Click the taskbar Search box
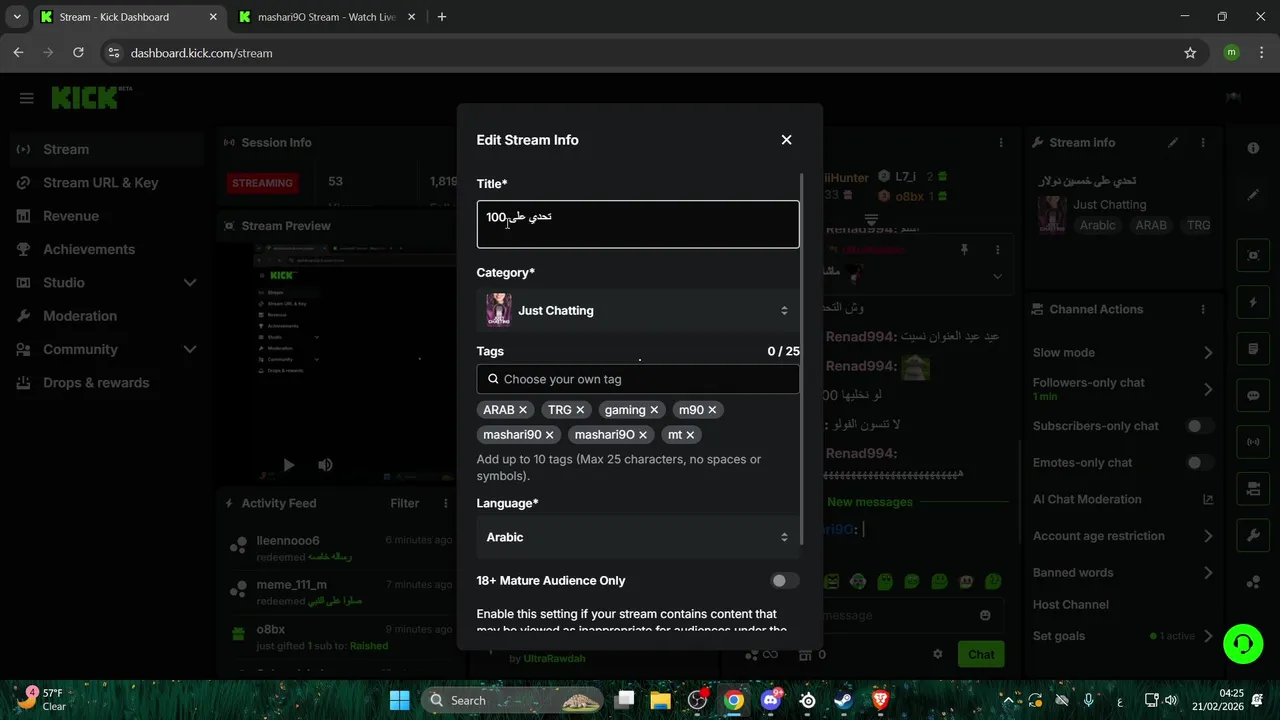Viewport: 1280px width, 720px height. (x=514, y=700)
